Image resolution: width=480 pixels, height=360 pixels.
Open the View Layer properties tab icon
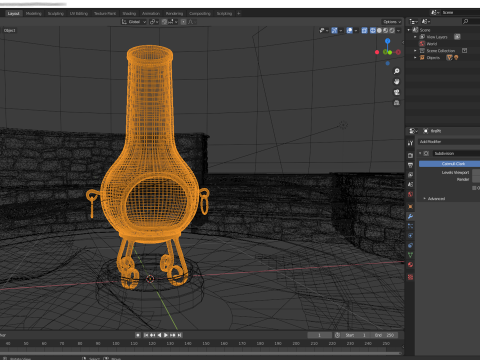(410, 175)
